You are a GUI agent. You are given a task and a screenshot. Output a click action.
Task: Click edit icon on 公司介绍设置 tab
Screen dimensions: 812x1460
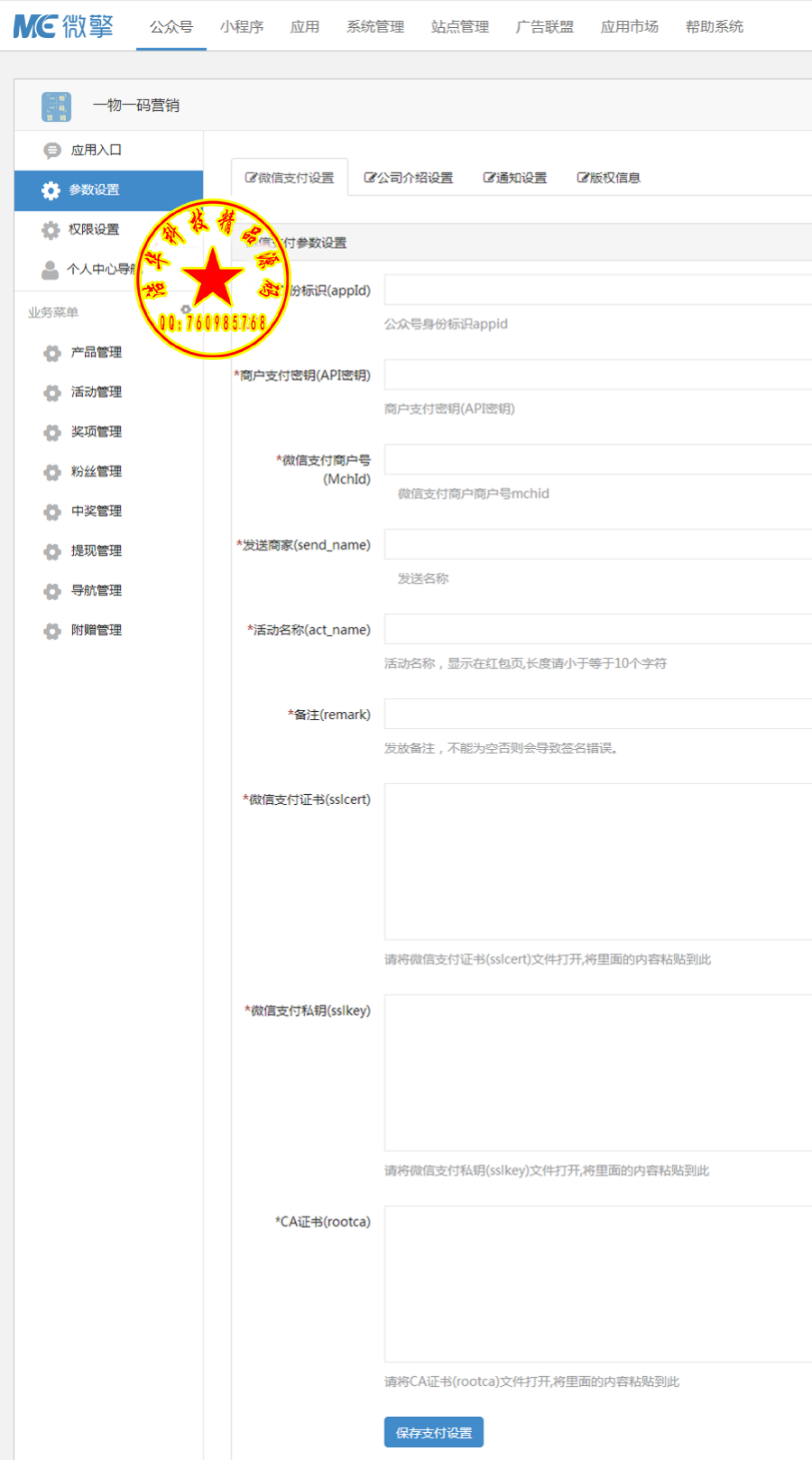[370, 178]
